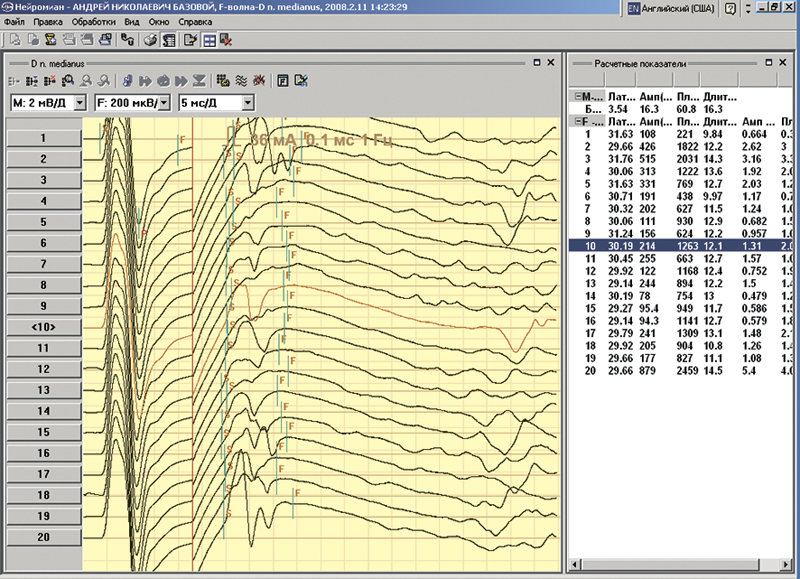Click the F-wave analysis icon
This screenshot has width=800, height=579.
283,81
